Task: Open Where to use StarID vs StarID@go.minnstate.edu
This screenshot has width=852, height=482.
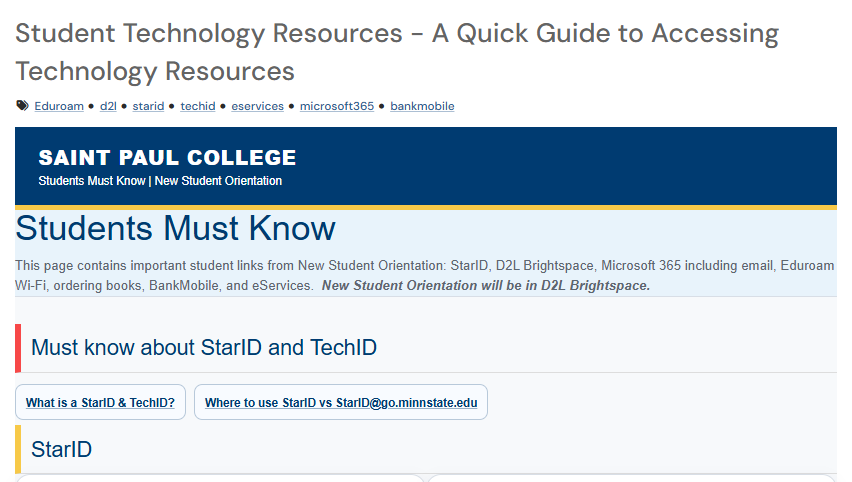Action: (x=341, y=402)
